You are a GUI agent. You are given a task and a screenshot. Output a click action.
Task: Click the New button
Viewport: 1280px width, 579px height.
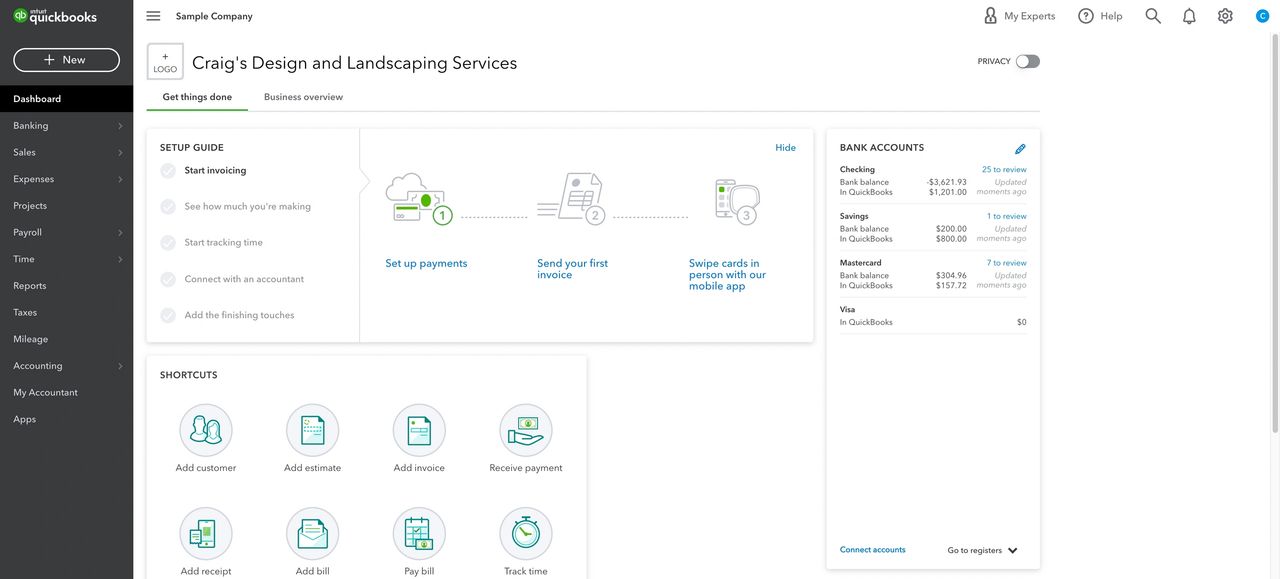66,60
